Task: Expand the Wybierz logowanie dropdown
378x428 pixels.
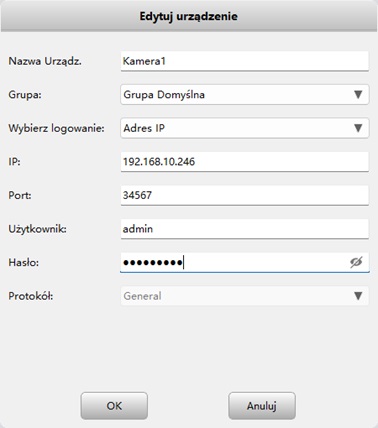Action: [245, 128]
